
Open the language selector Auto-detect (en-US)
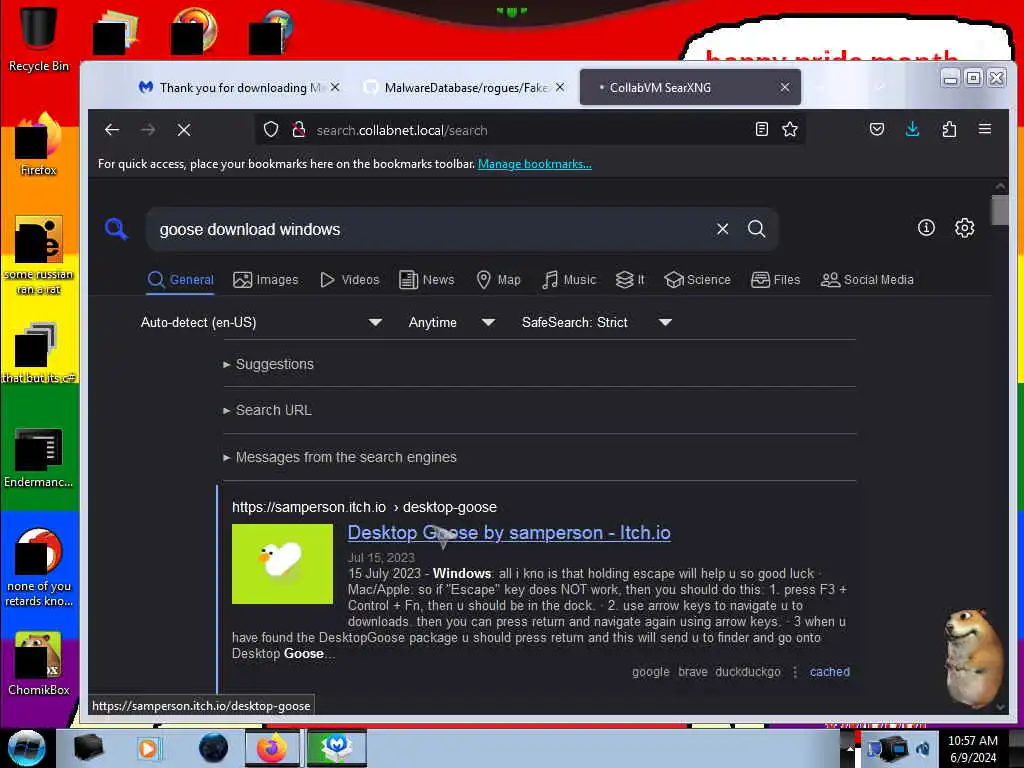pos(261,322)
